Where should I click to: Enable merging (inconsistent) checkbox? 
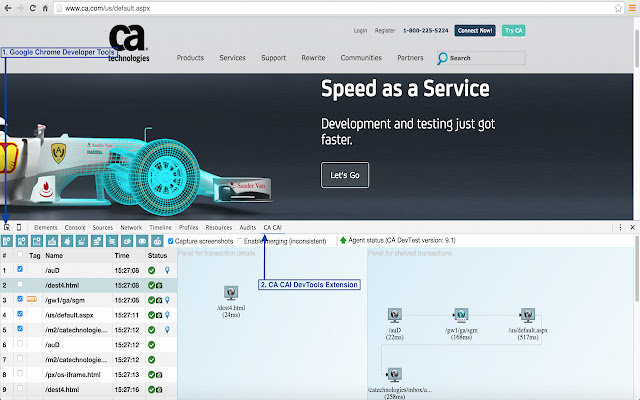point(240,241)
